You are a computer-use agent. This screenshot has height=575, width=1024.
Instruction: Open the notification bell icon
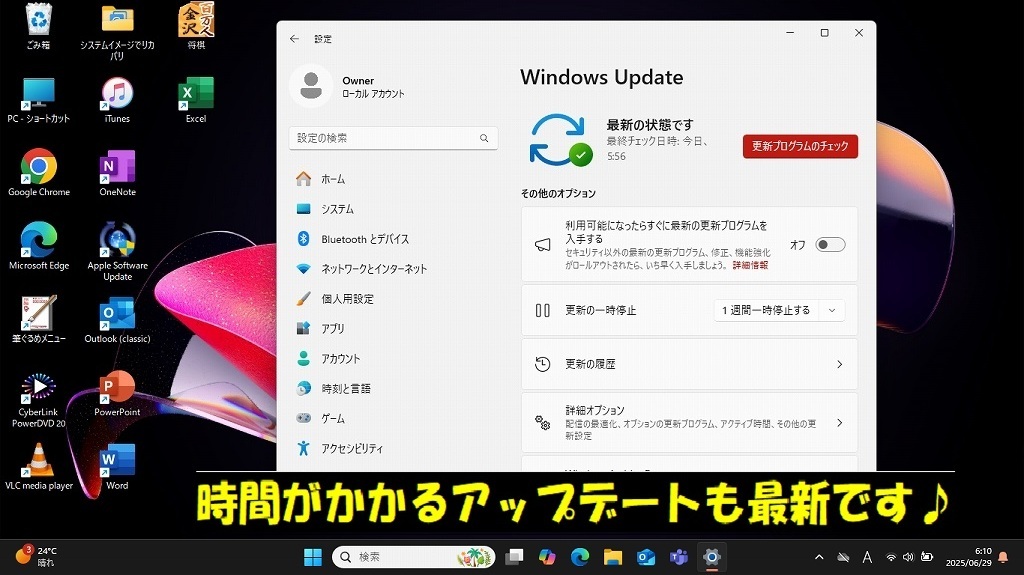(x=1003, y=557)
